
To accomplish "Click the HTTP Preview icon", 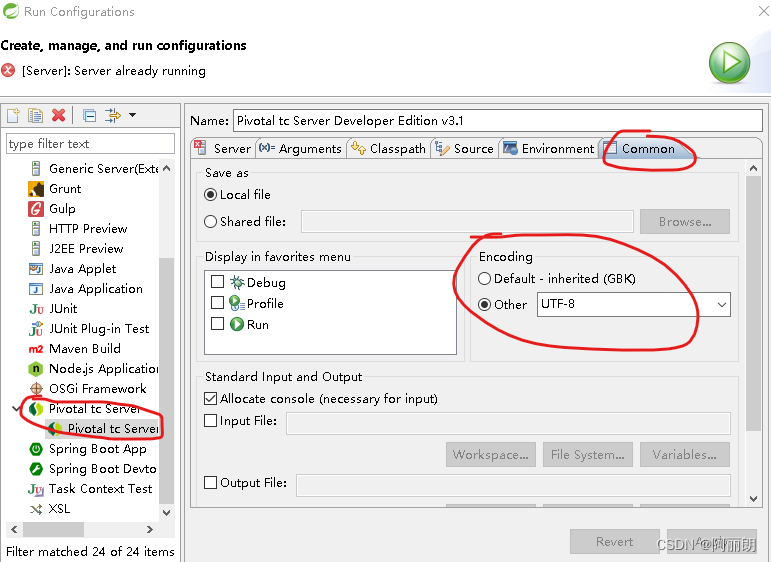I will pyautogui.click(x=36, y=229).
